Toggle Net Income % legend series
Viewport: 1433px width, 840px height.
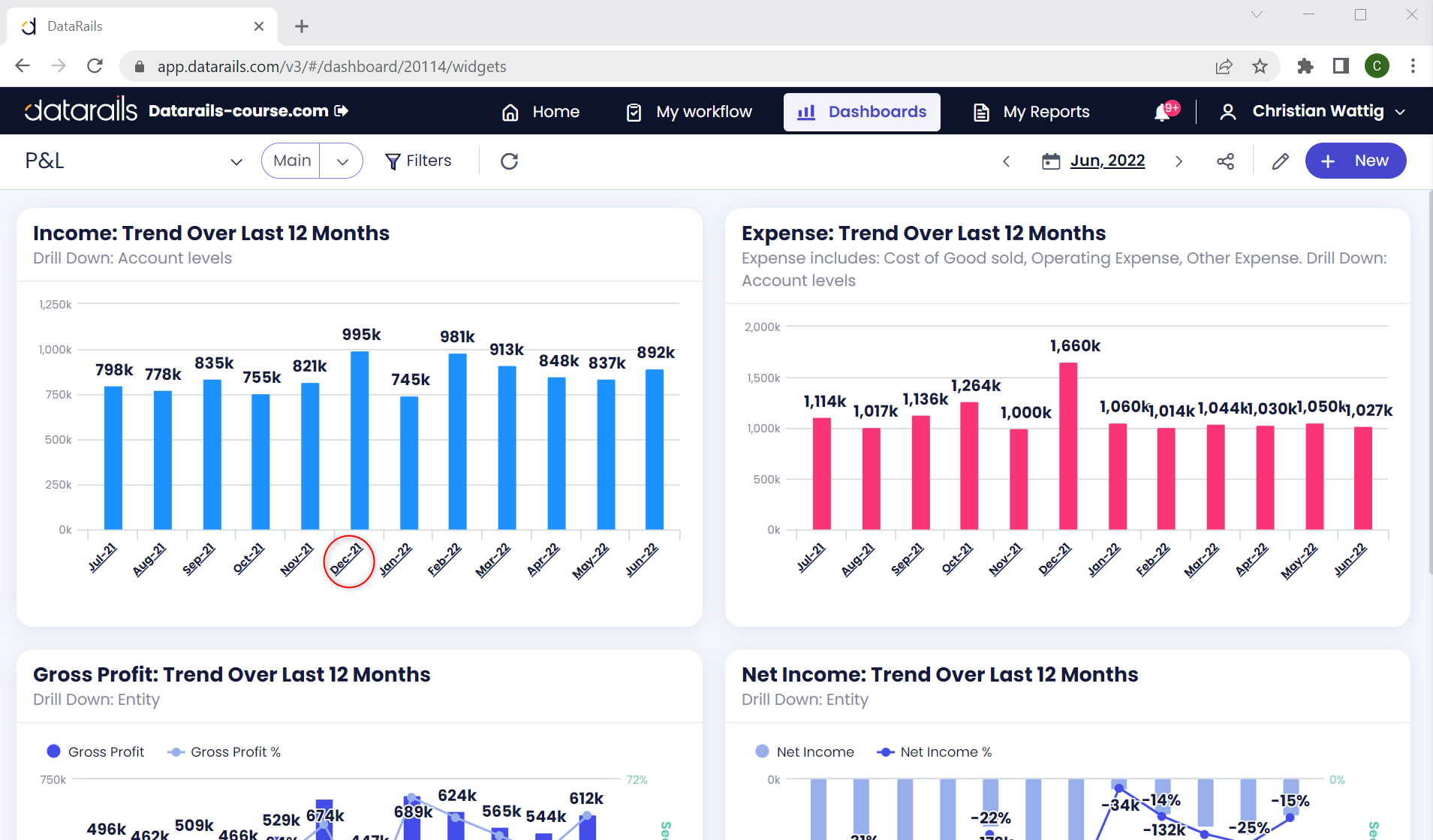935,751
